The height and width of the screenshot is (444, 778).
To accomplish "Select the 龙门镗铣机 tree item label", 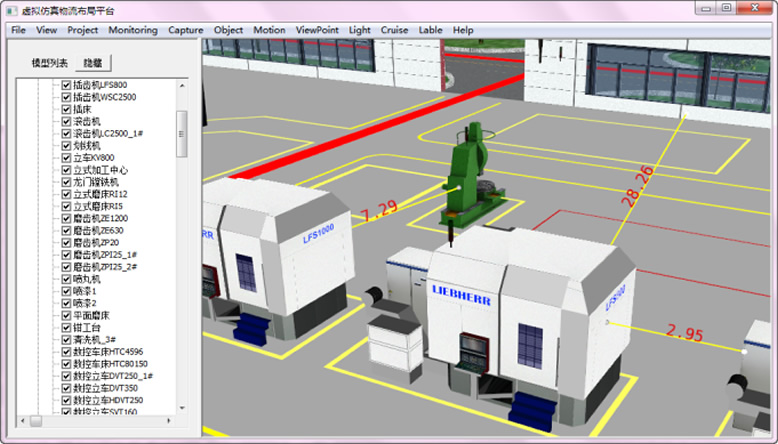I will coord(95,182).
